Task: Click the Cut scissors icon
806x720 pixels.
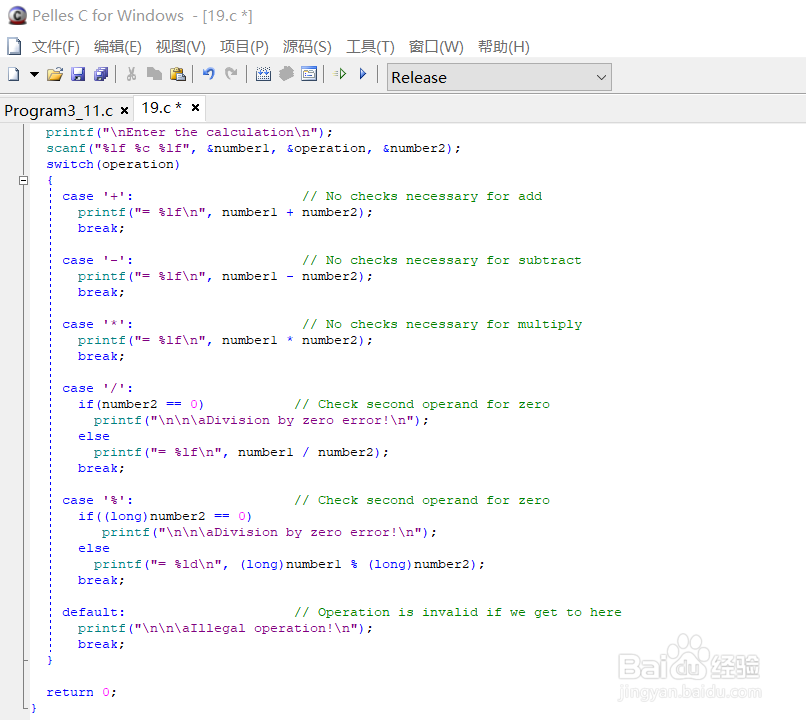Action: click(132, 75)
